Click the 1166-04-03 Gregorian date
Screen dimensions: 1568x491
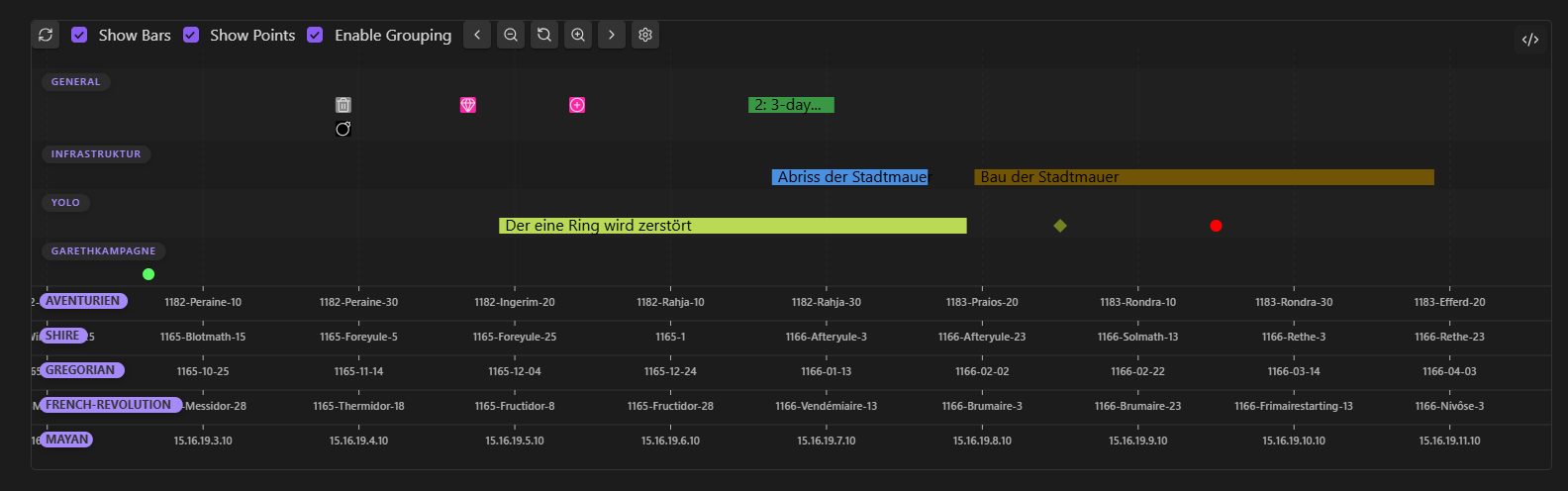(1449, 371)
